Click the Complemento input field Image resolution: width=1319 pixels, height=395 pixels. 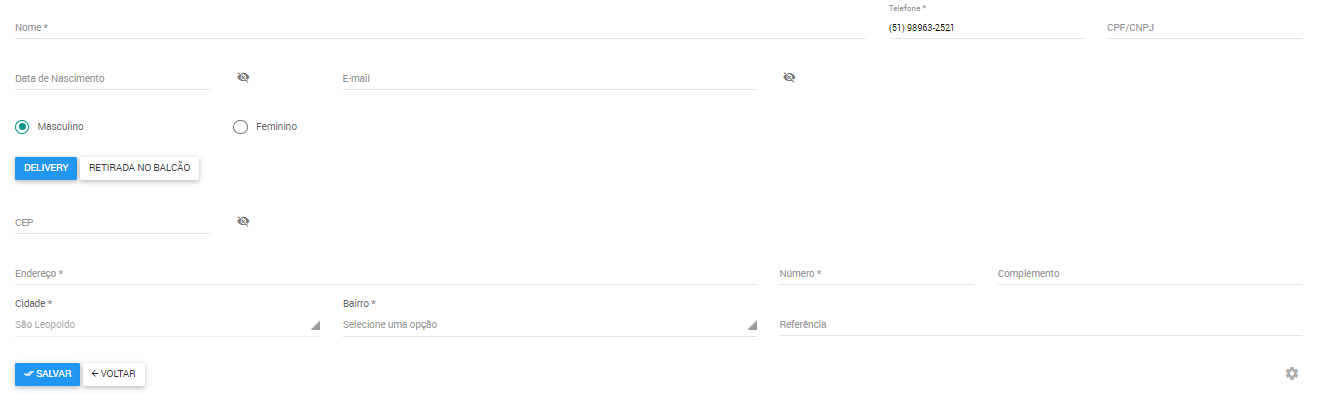point(1150,273)
